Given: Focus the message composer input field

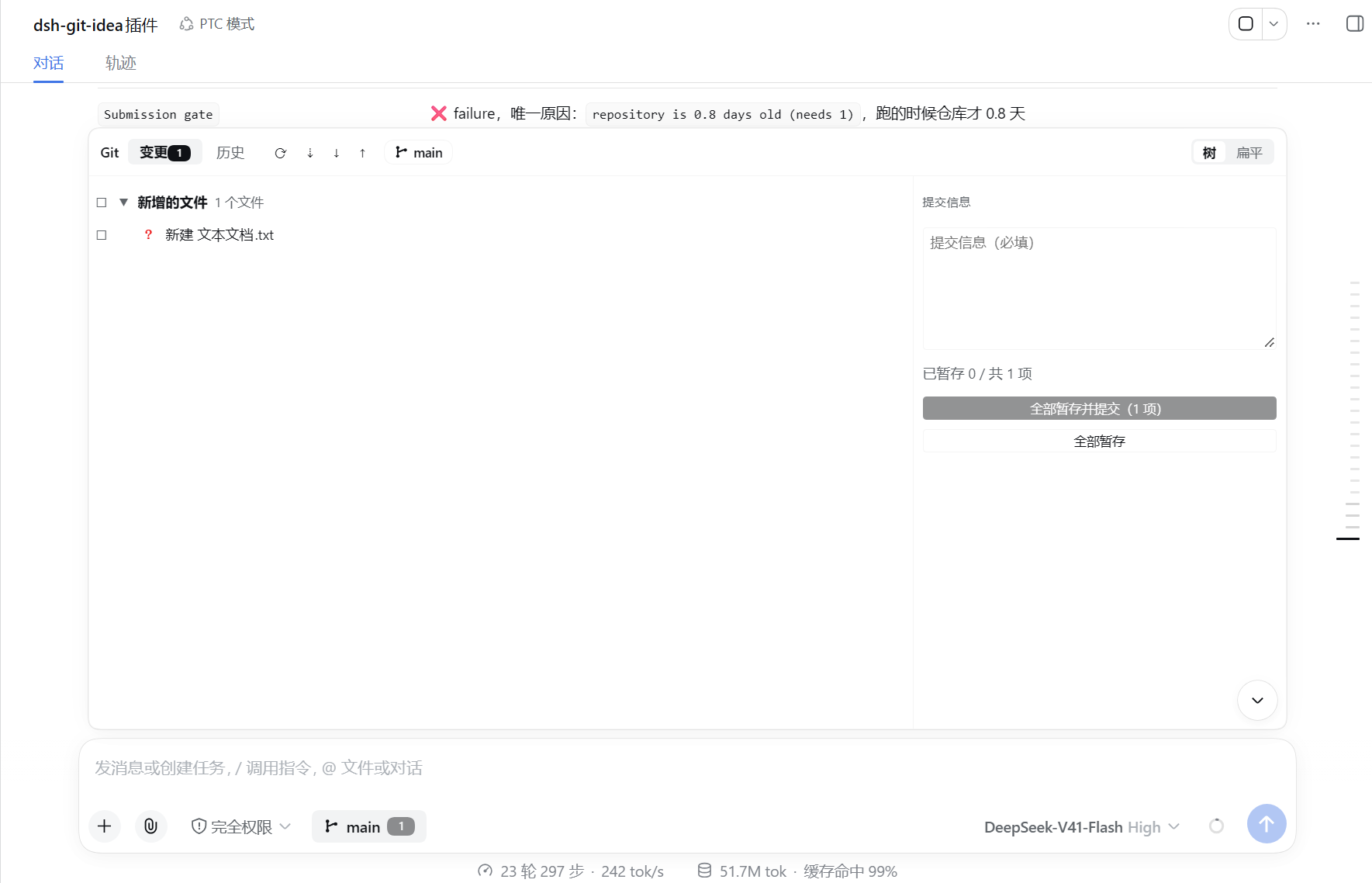Looking at the screenshot, I should (x=686, y=768).
